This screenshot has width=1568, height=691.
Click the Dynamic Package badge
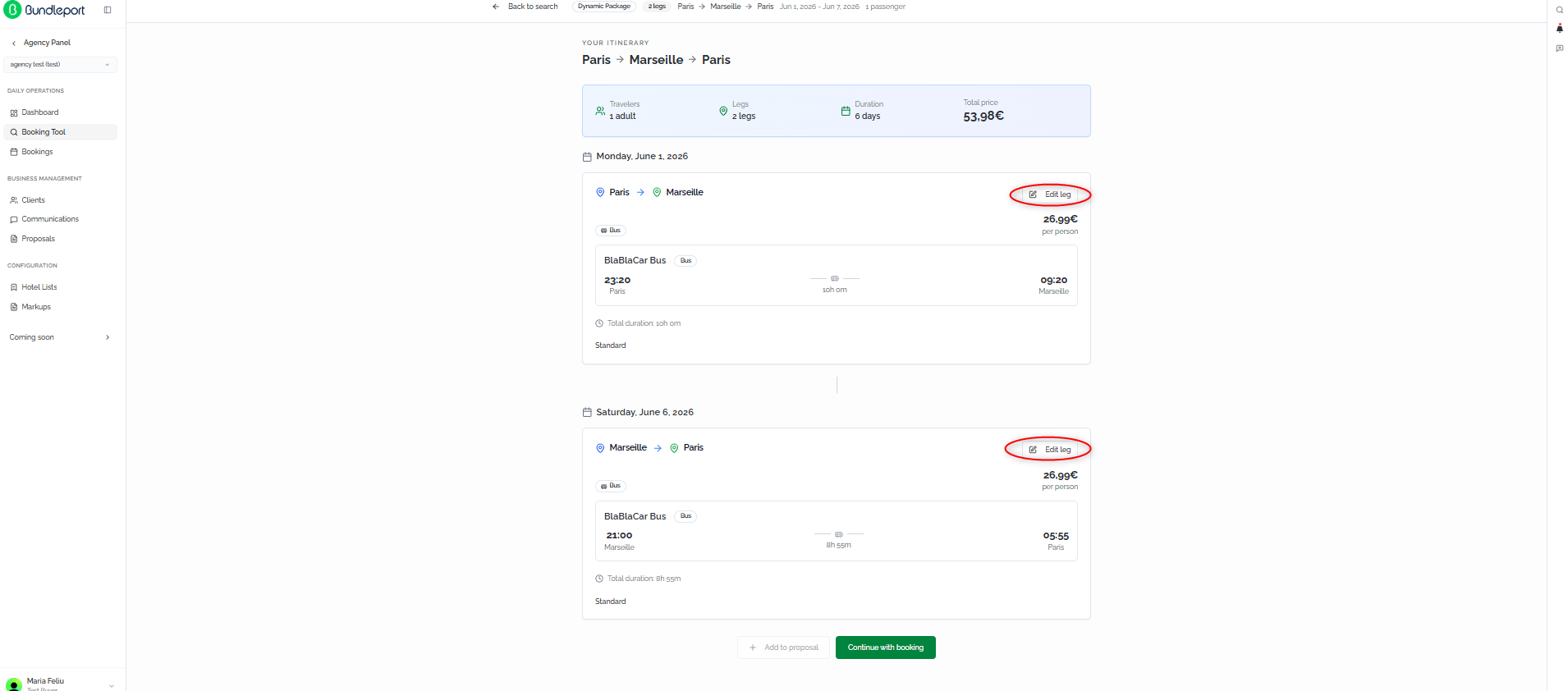click(x=604, y=7)
